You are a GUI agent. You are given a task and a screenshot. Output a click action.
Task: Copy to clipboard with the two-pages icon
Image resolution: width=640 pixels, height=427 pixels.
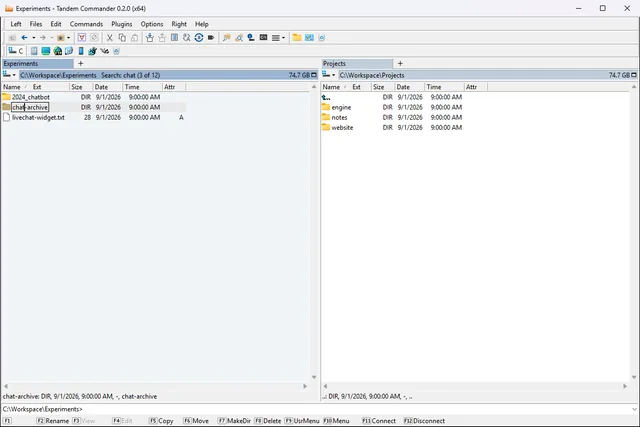tap(122, 38)
